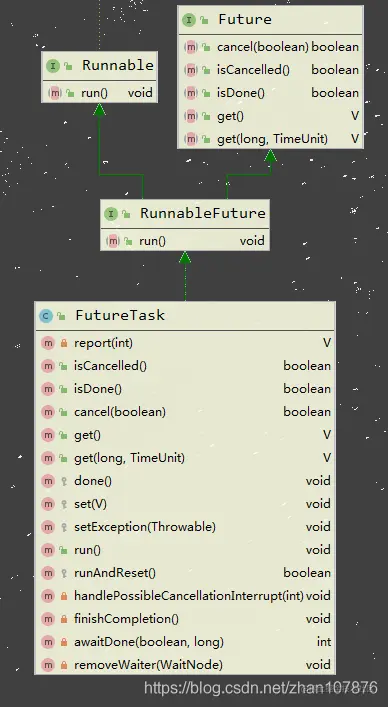Select the Future interface header
The image size is (388, 707).
(270, 20)
